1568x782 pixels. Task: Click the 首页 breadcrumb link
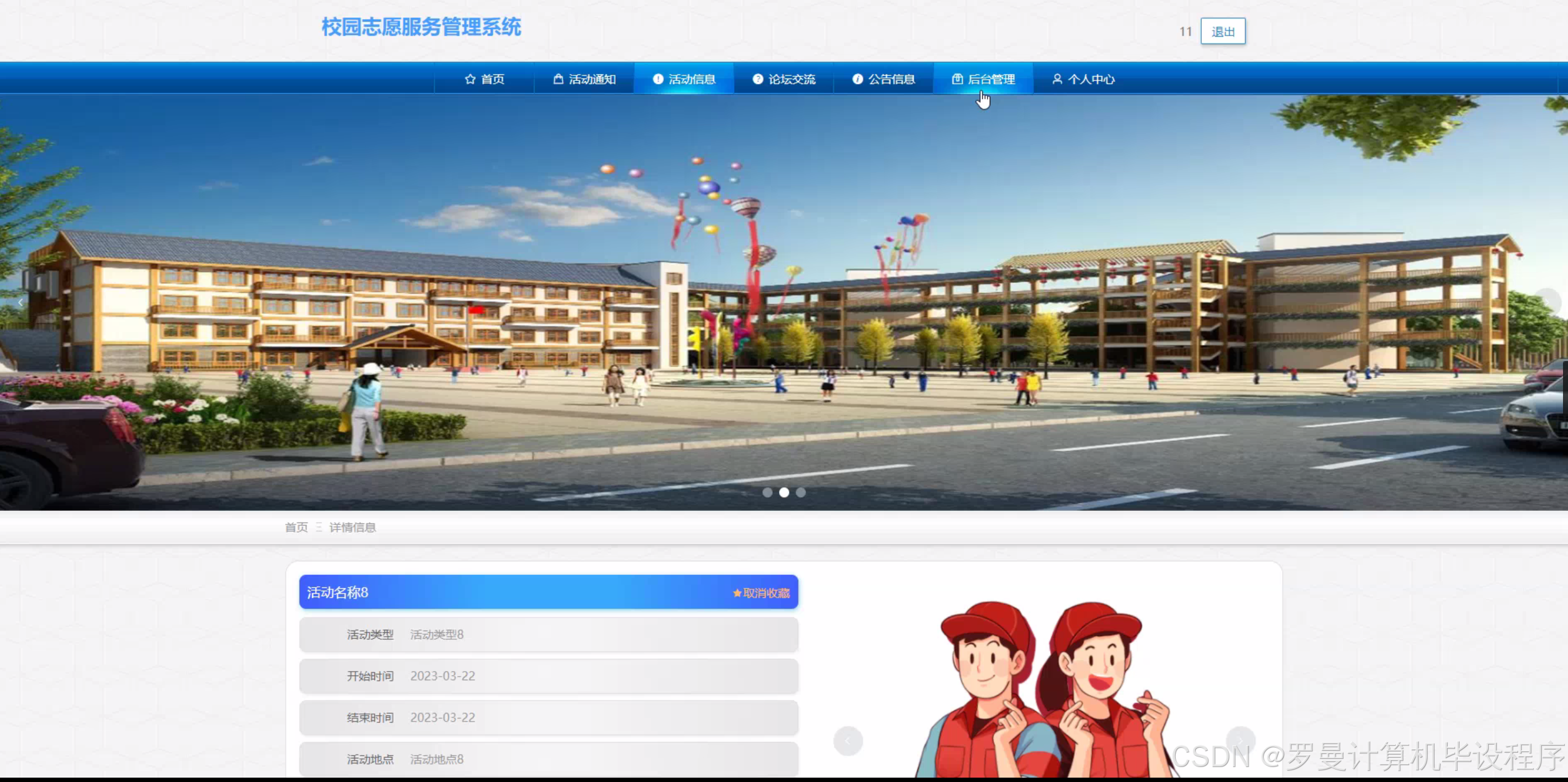[296, 528]
